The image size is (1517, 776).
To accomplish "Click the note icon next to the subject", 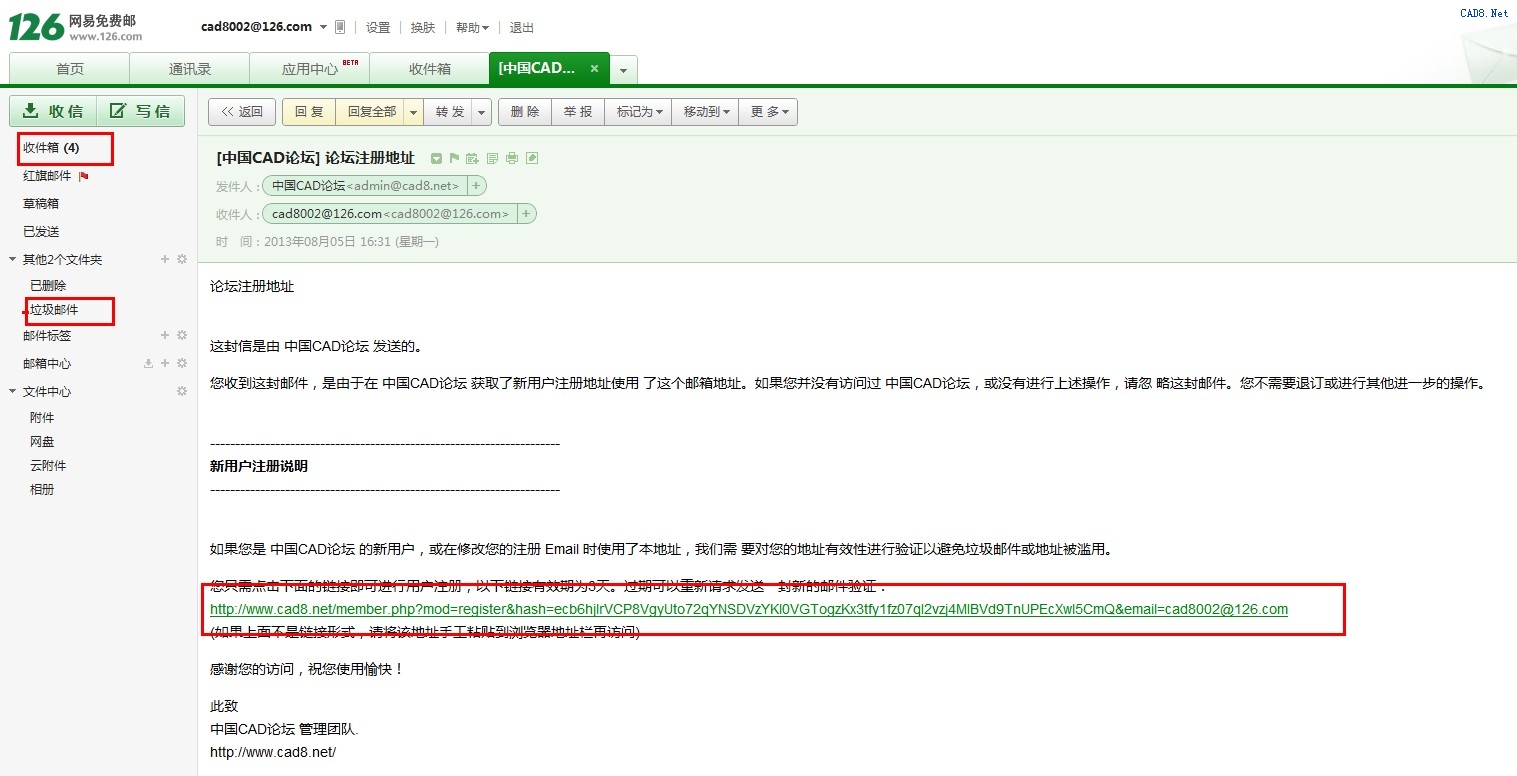I will pyautogui.click(x=492, y=158).
